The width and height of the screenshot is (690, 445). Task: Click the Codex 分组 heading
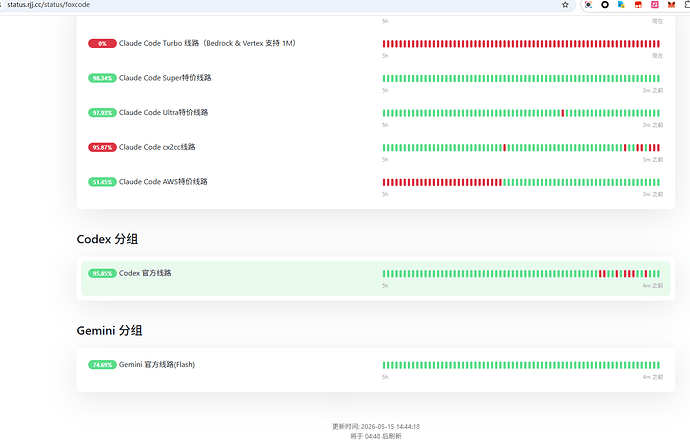tap(107, 239)
